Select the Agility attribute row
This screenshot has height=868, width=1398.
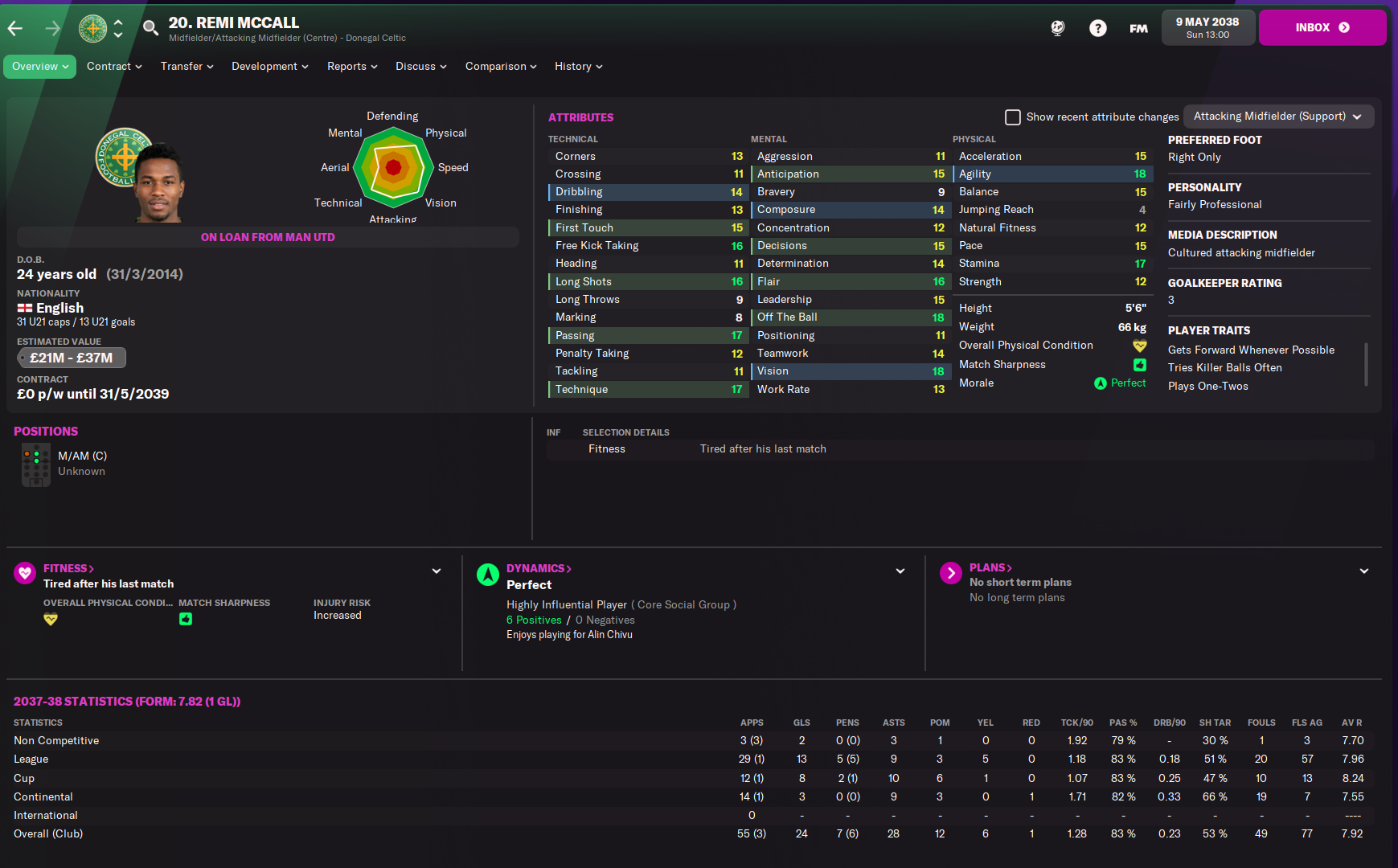click(x=1053, y=174)
